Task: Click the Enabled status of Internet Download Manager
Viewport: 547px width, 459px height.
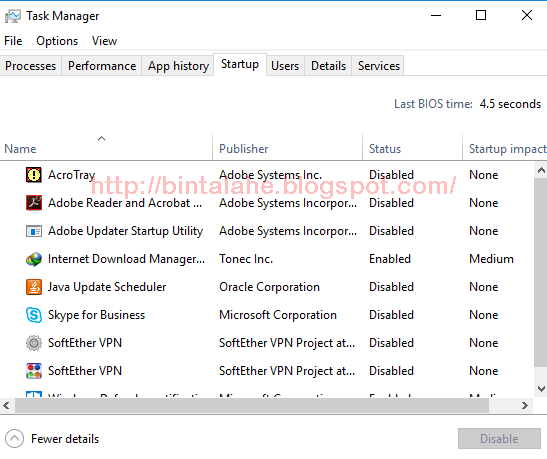Action: [390, 259]
